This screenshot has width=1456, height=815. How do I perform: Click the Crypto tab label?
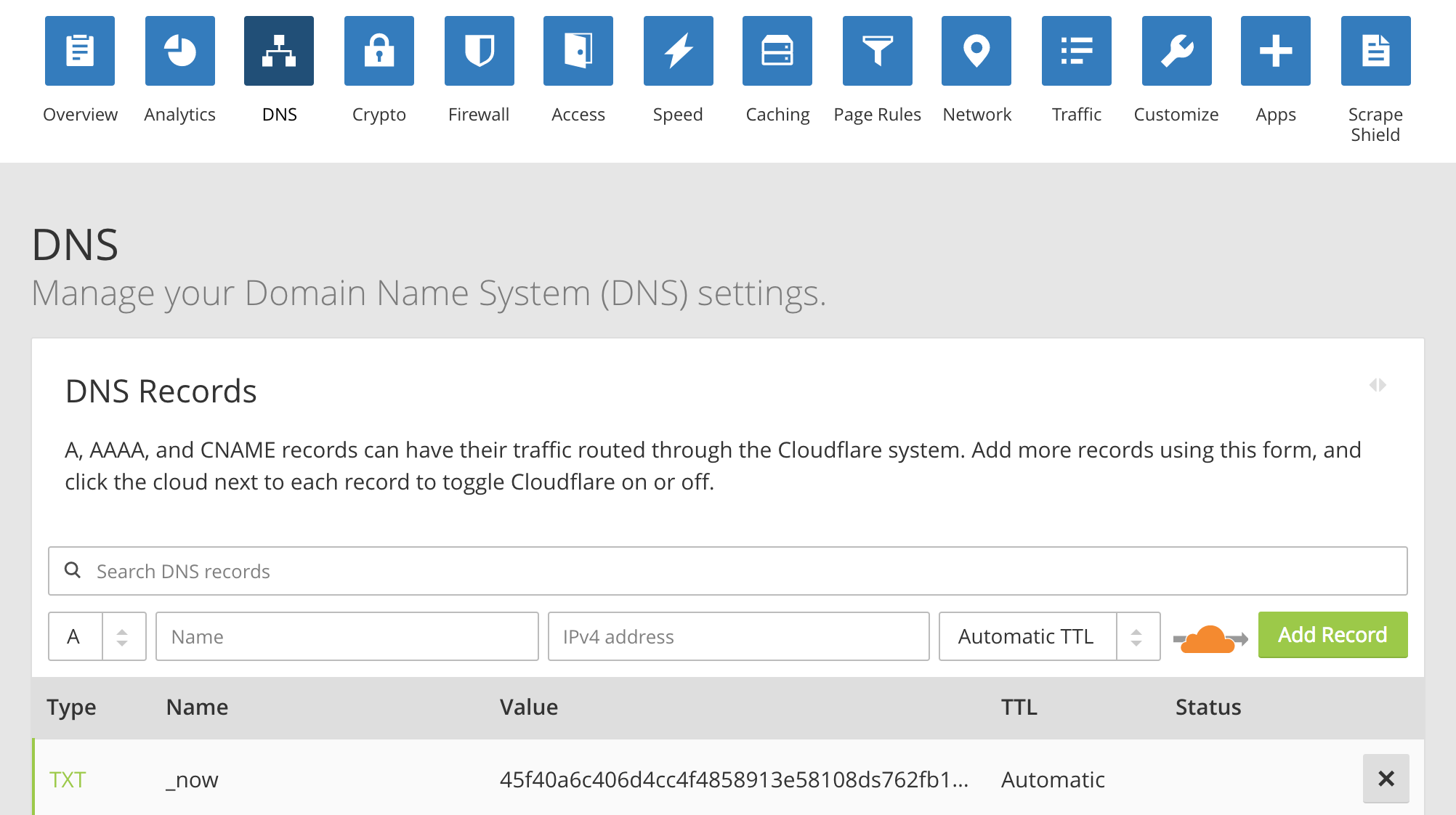(379, 115)
